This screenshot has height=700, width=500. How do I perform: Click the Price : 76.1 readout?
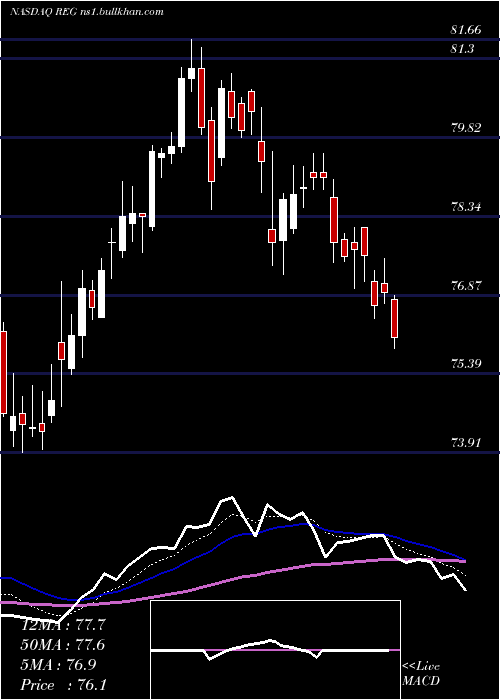pyautogui.click(x=64, y=685)
